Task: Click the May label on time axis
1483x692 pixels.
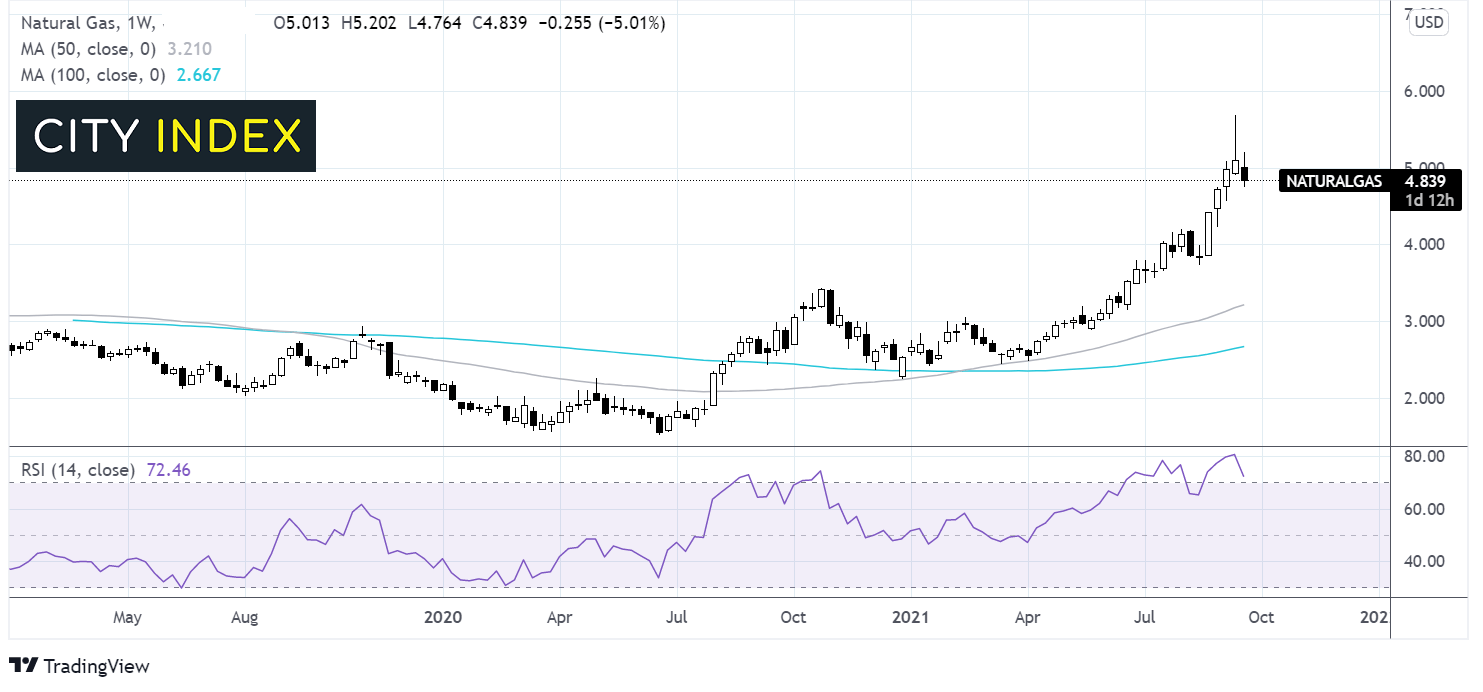Action: point(127,617)
